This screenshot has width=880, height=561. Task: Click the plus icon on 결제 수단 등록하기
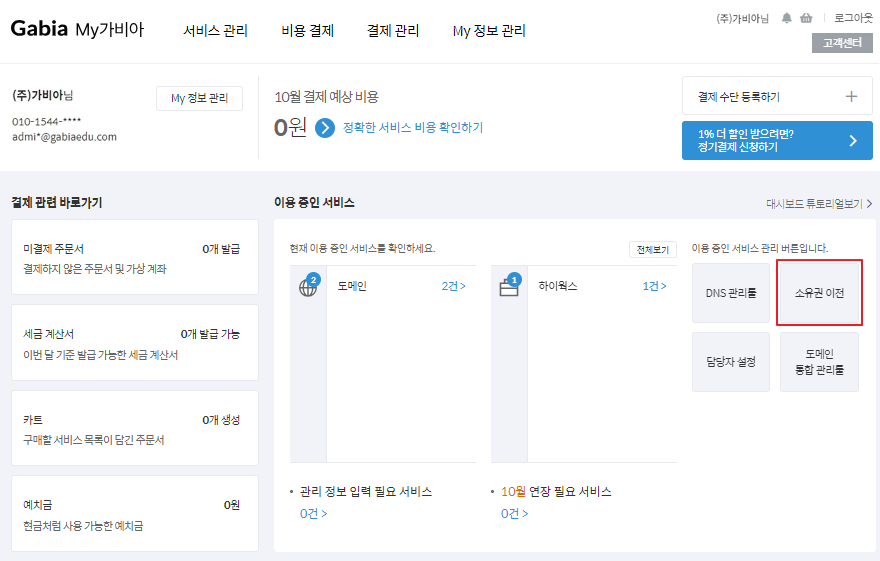point(851,96)
